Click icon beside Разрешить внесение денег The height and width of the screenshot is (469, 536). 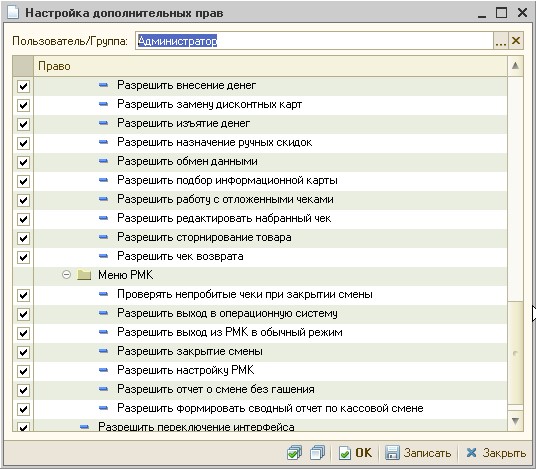pyautogui.click(x=103, y=85)
